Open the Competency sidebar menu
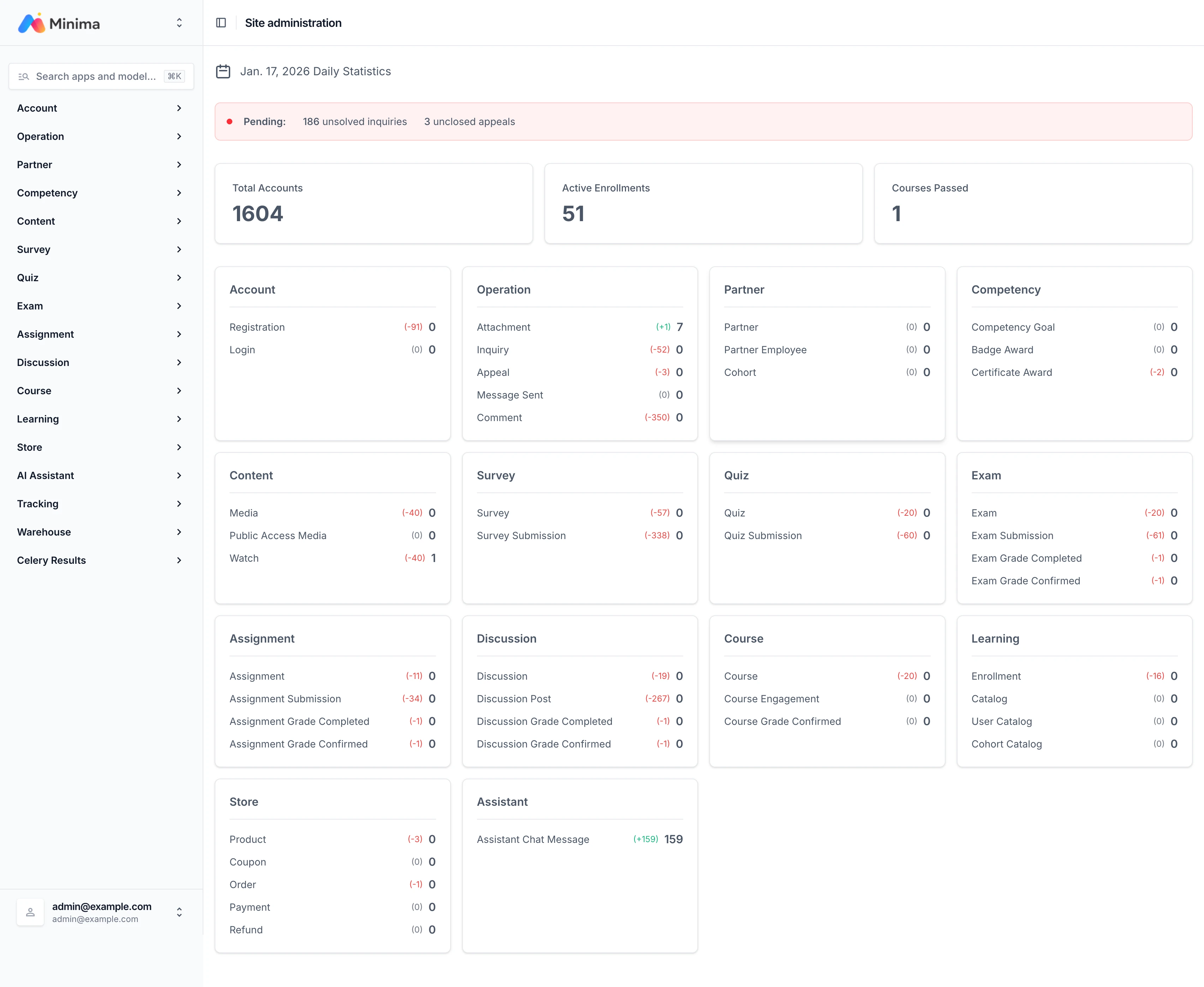1204x987 pixels. [x=47, y=193]
